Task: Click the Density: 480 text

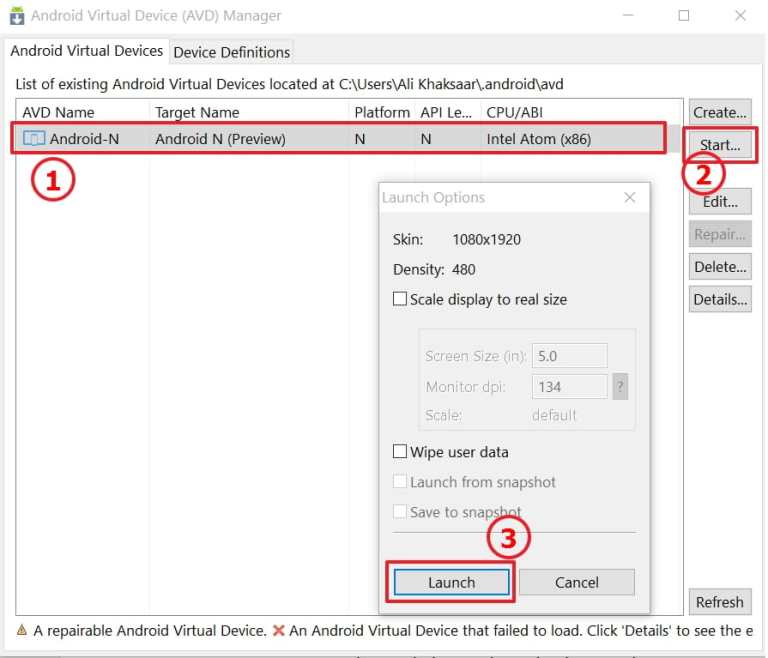Action: pyautogui.click(x=434, y=269)
